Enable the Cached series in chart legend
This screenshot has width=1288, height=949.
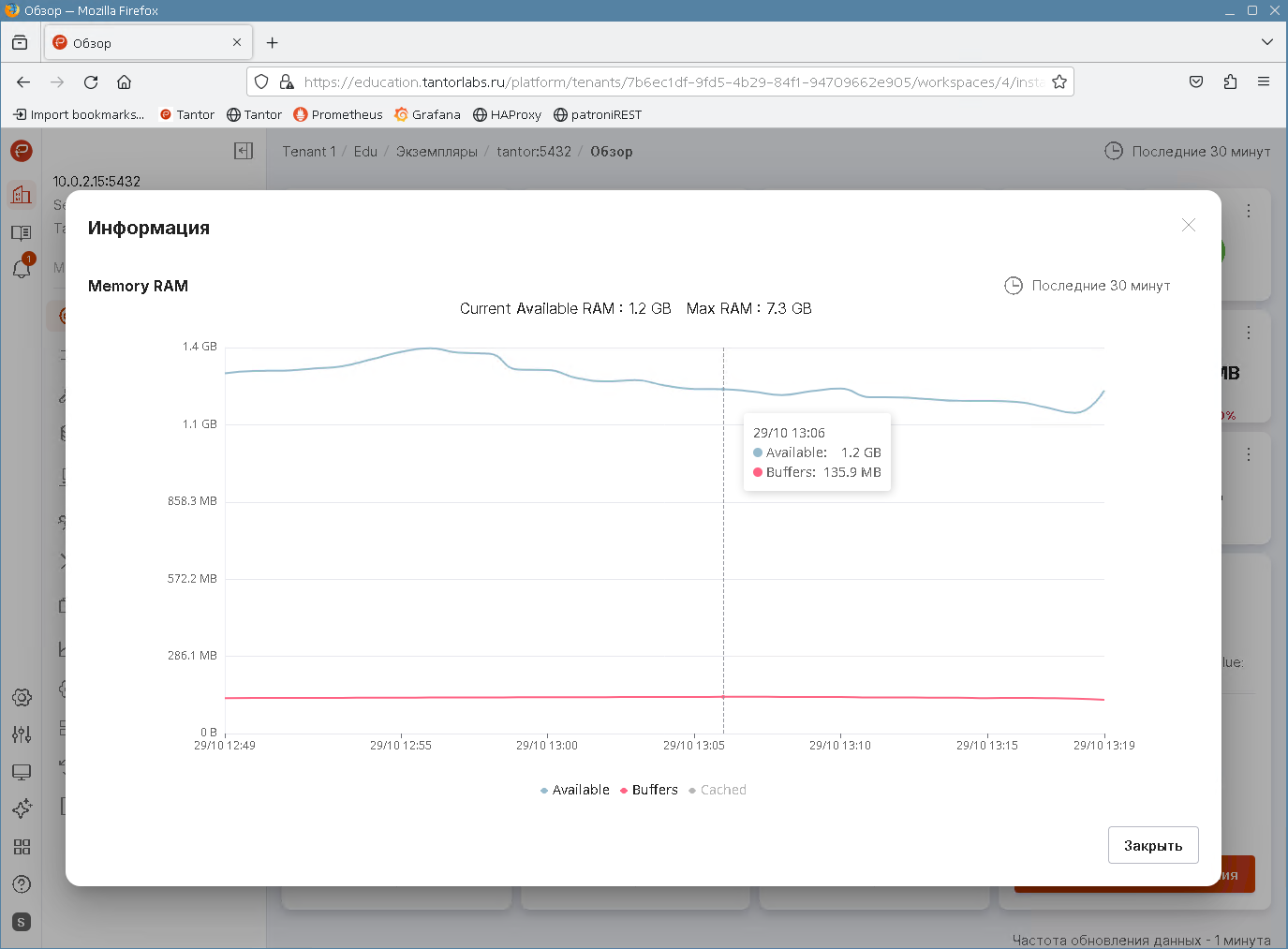(718, 790)
